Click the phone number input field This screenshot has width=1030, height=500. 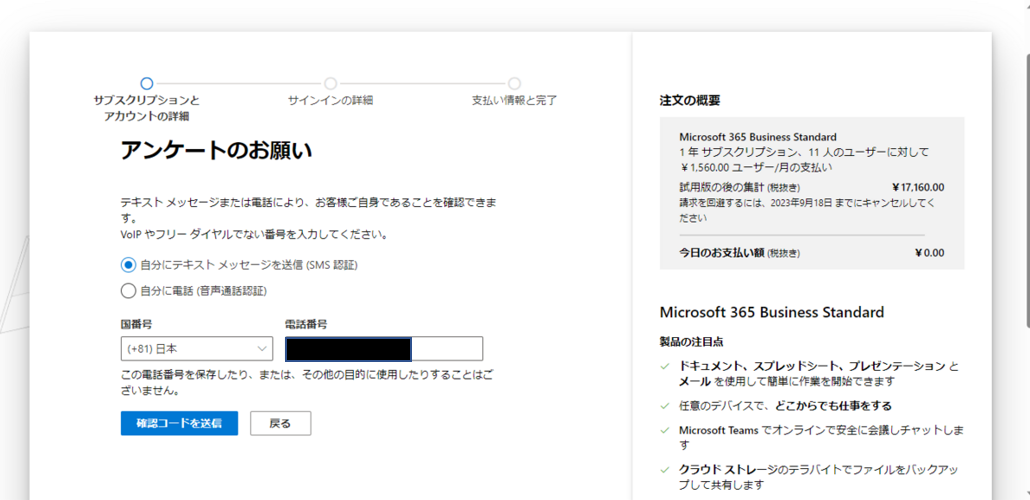click(x=384, y=349)
